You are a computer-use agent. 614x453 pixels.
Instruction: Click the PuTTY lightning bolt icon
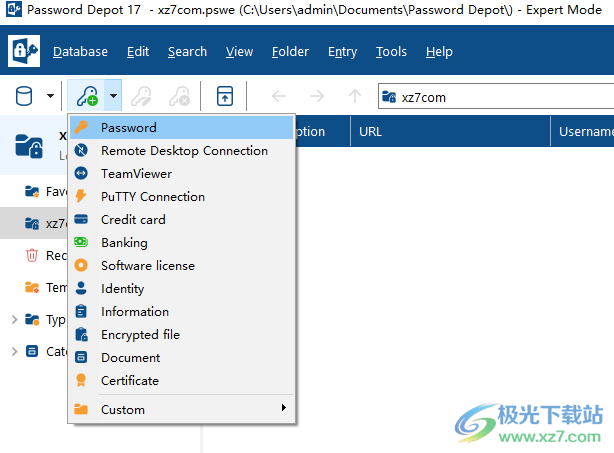[x=81, y=196]
